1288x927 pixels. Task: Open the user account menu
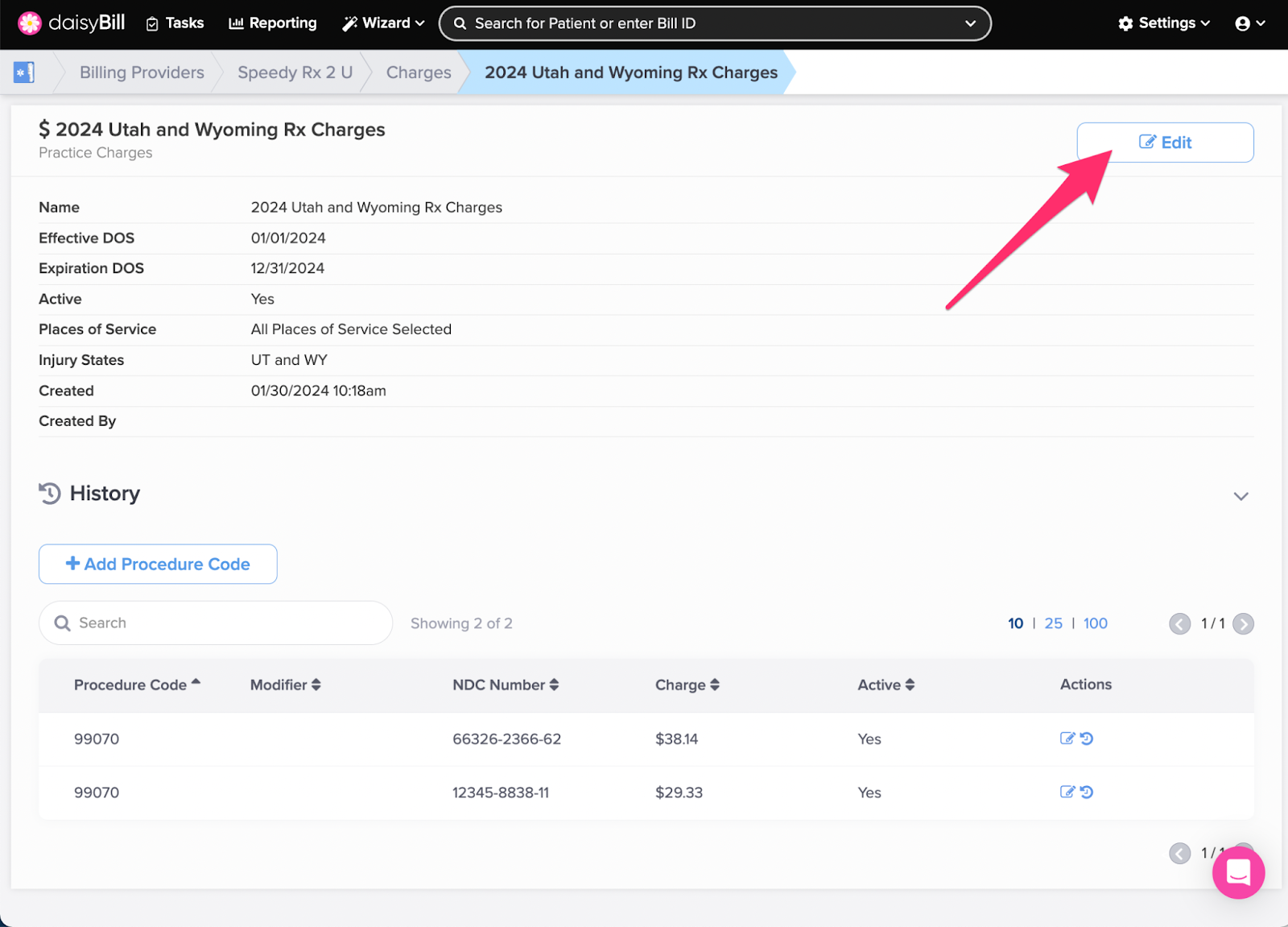tap(1250, 23)
